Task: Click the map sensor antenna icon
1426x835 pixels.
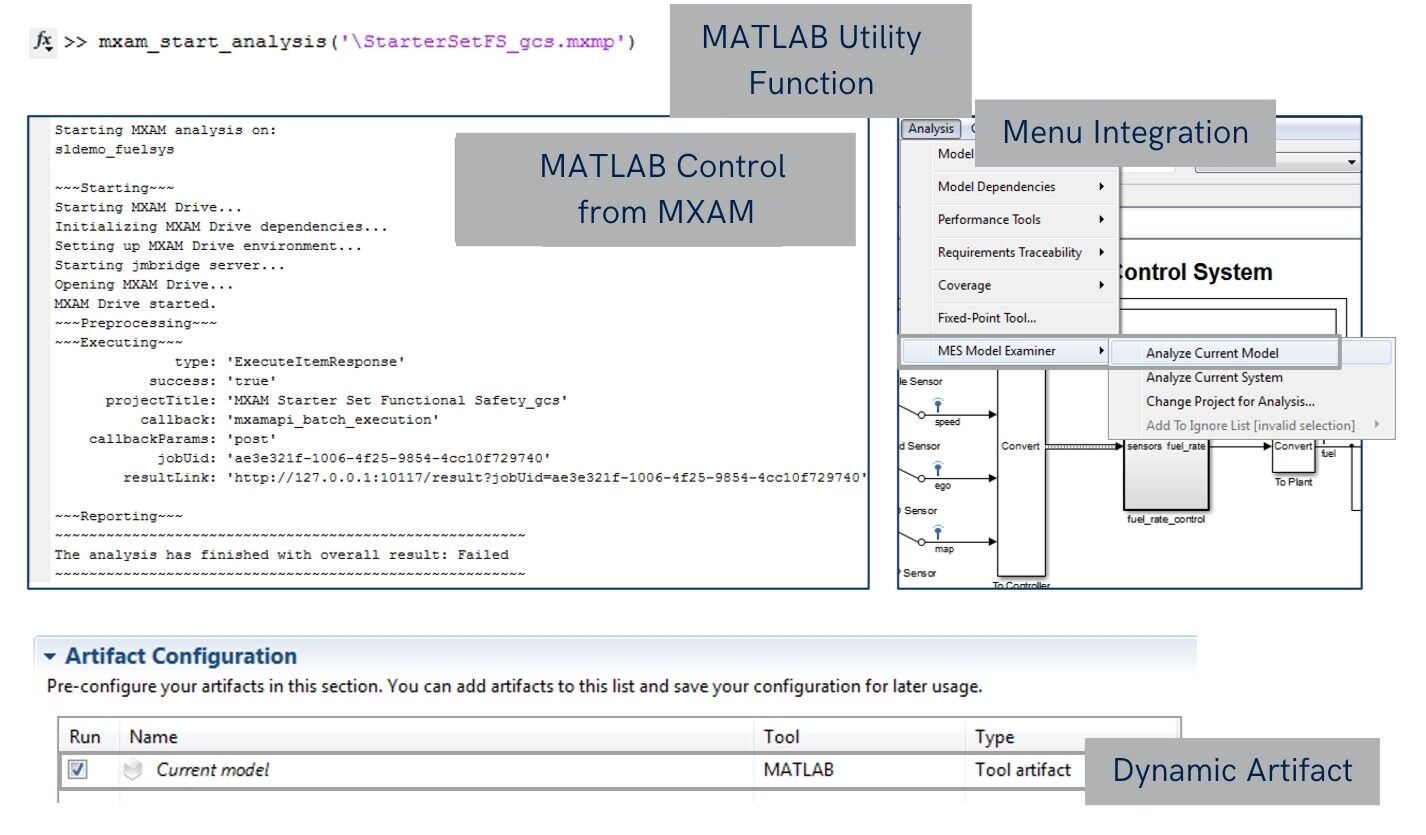Action: (937, 531)
